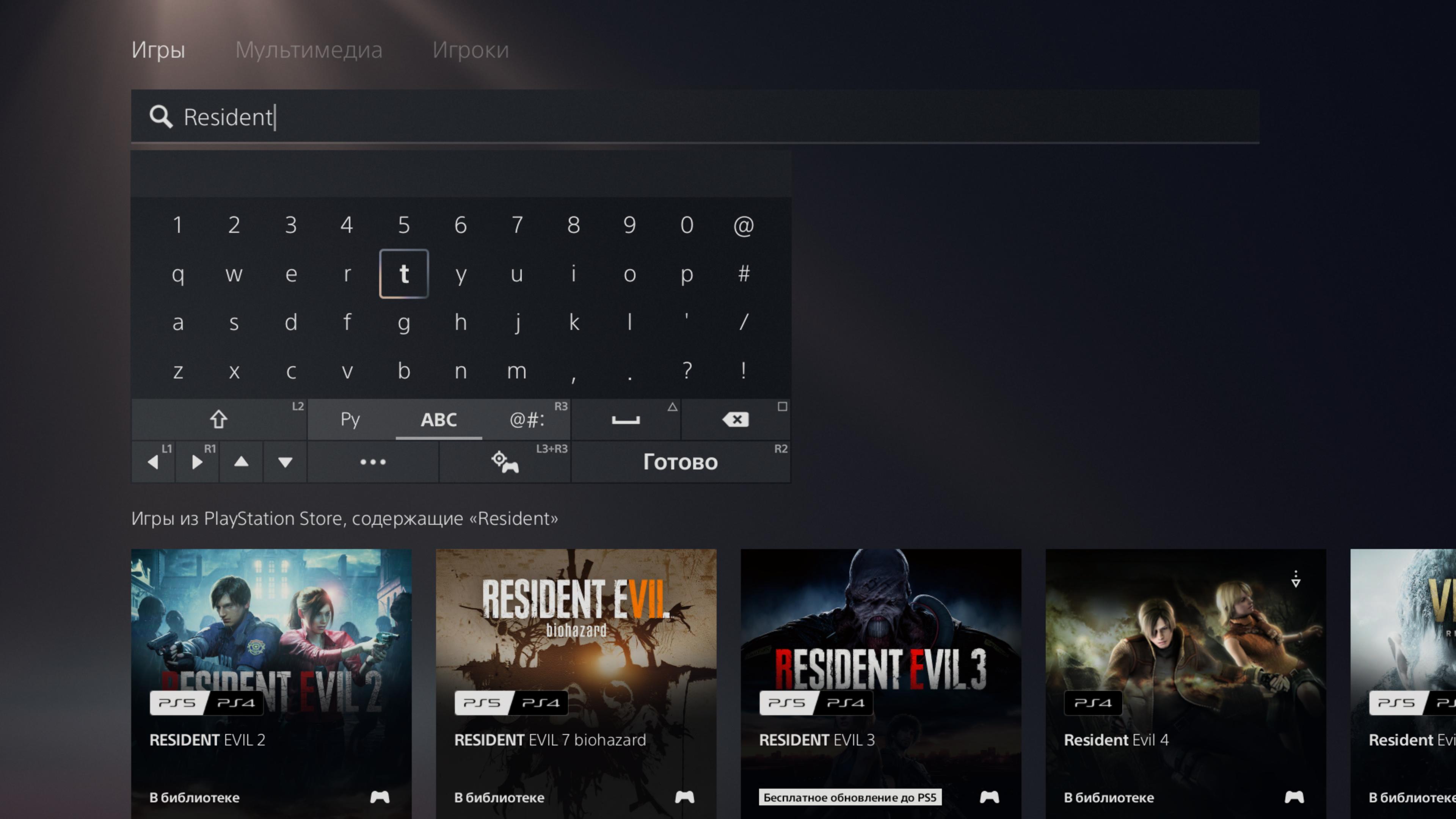
Task: Hit the backspace delete key
Action: coord(736,419)
